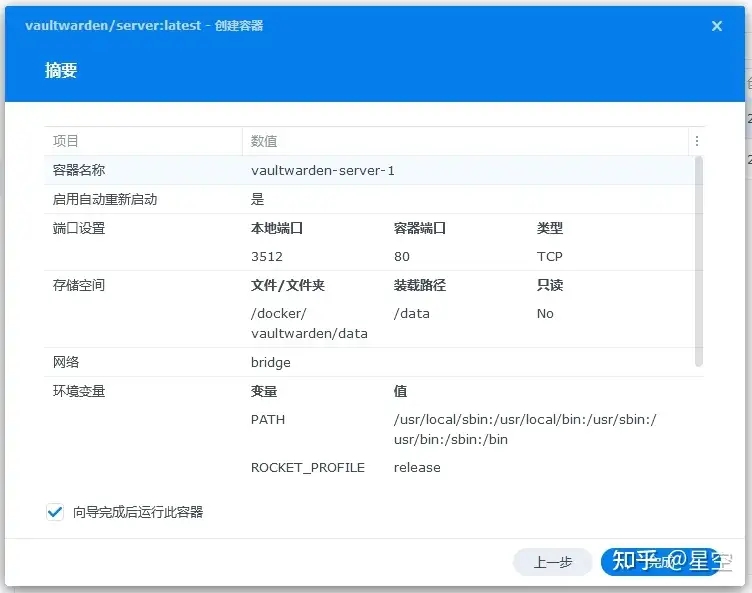752x593 pixels.
Task: Select the 存储空间 row label
Action: click(79, 285)
